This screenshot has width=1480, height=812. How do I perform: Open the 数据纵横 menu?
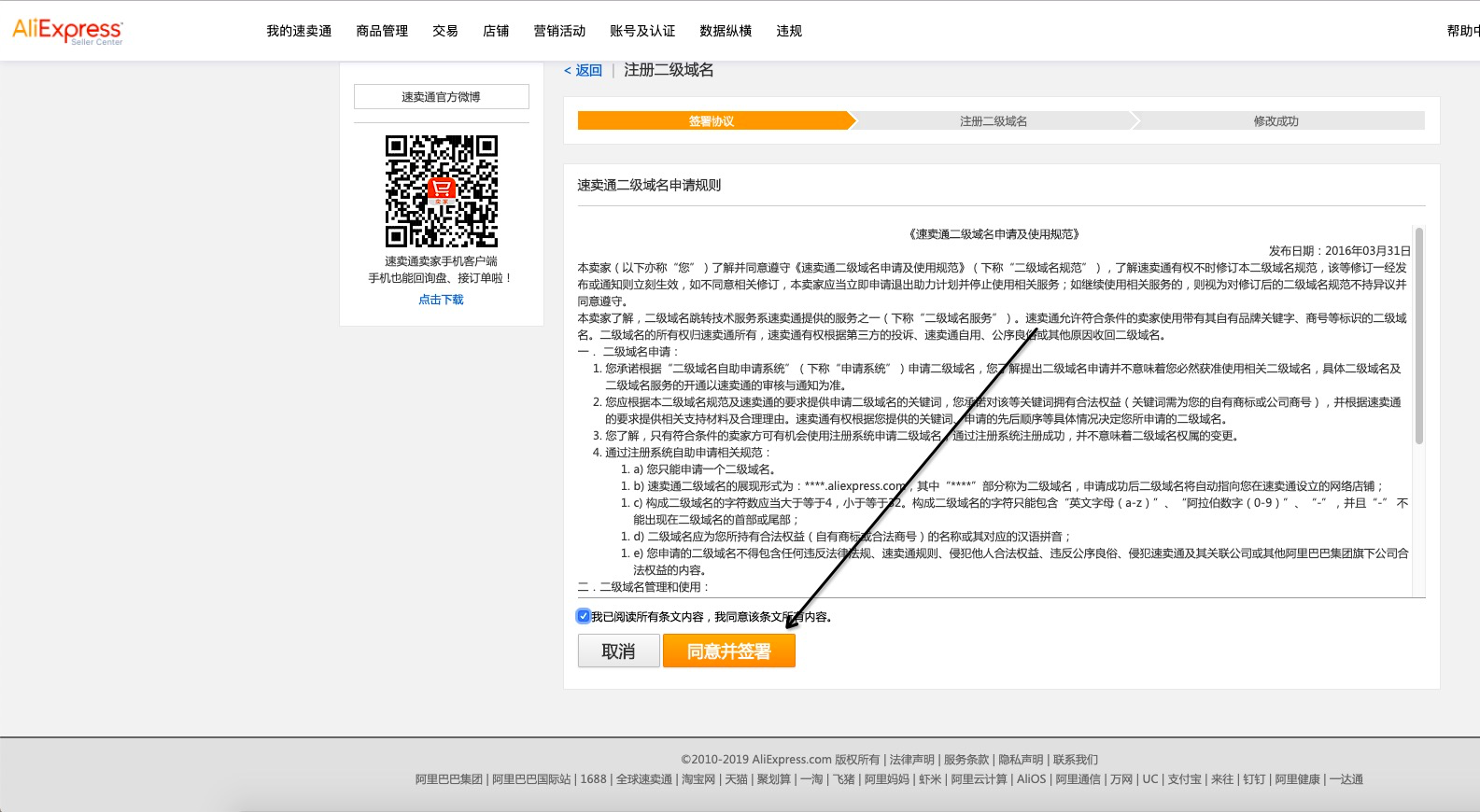point(726,31)
